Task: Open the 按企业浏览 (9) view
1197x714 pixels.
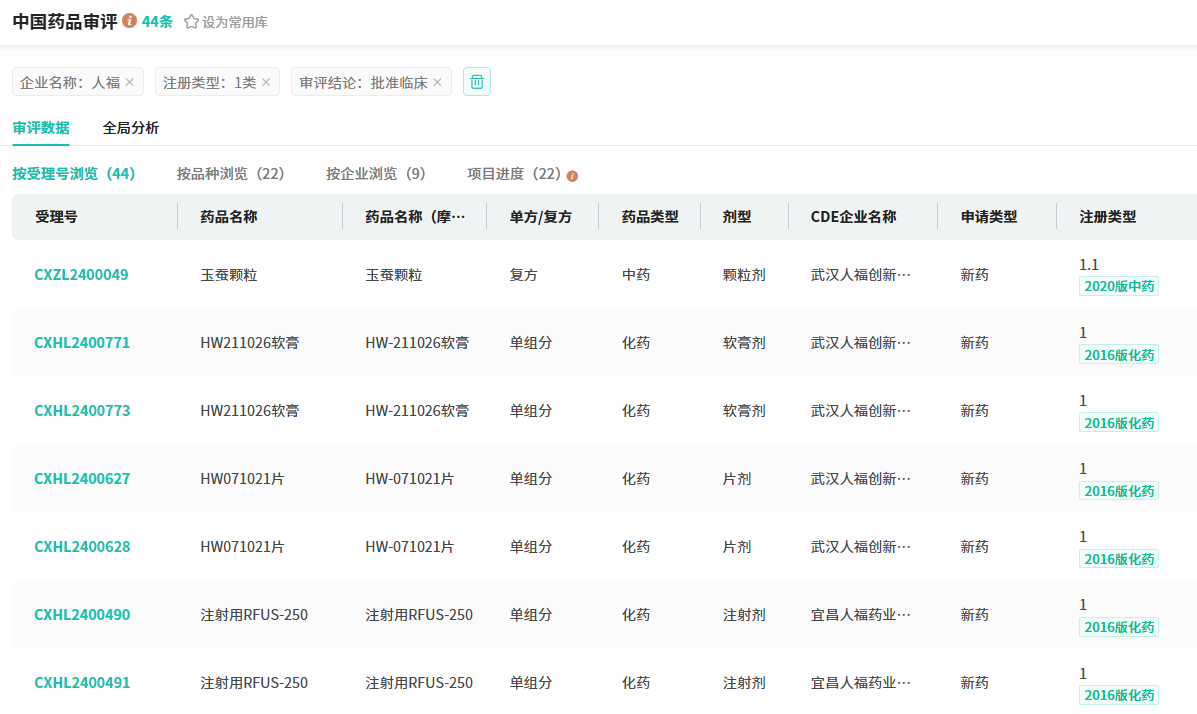Action: (376, 174)
